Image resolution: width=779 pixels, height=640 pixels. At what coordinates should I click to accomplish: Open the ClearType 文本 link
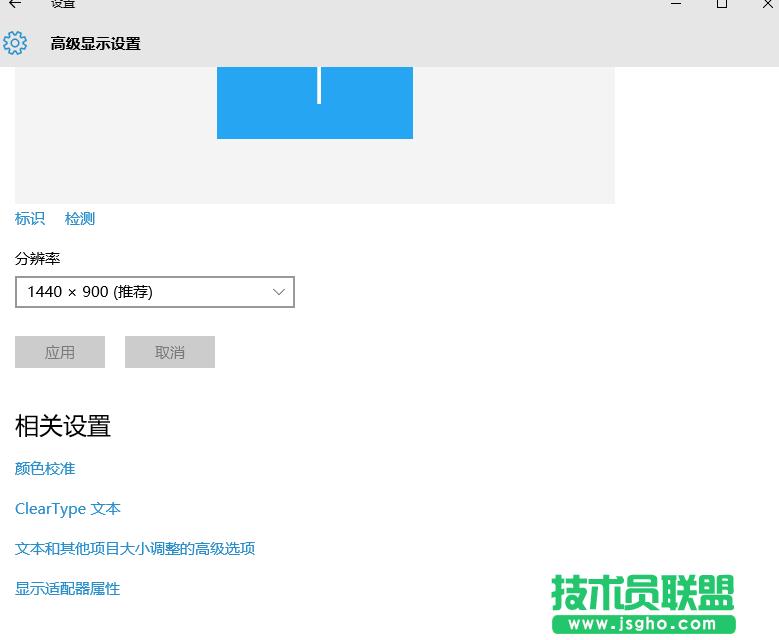(x=68, y=509)
